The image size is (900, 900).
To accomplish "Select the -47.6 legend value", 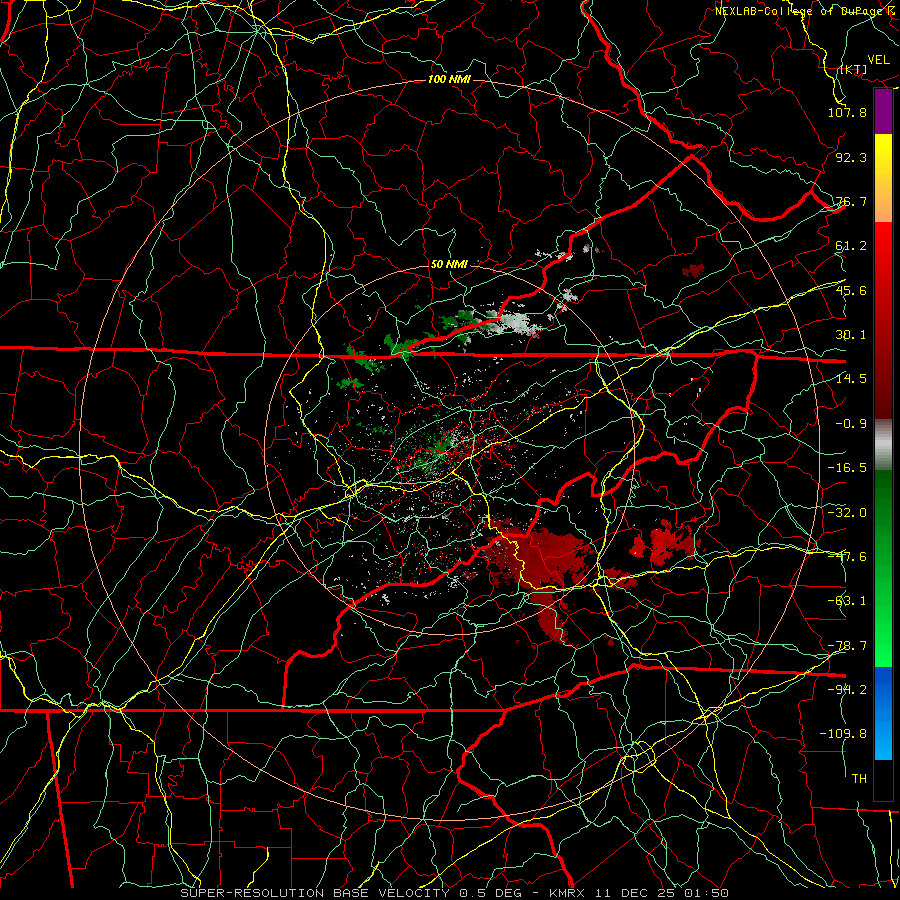I will [847, 557].
